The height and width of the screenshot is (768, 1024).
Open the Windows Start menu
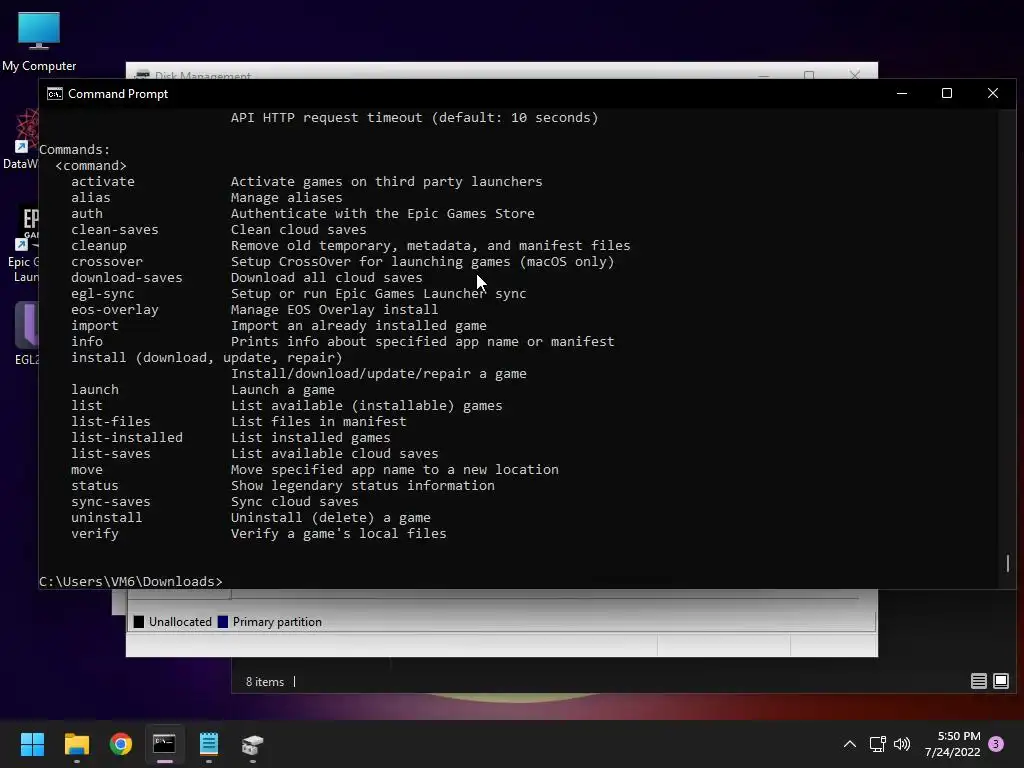tap(32, 744)
